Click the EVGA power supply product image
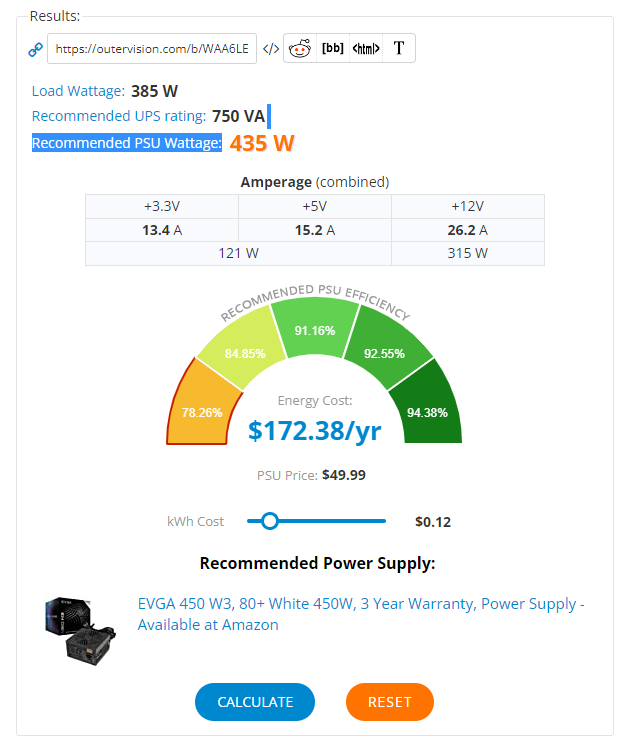The height and width of the screenshot is (751, 640). coord(80,631)
